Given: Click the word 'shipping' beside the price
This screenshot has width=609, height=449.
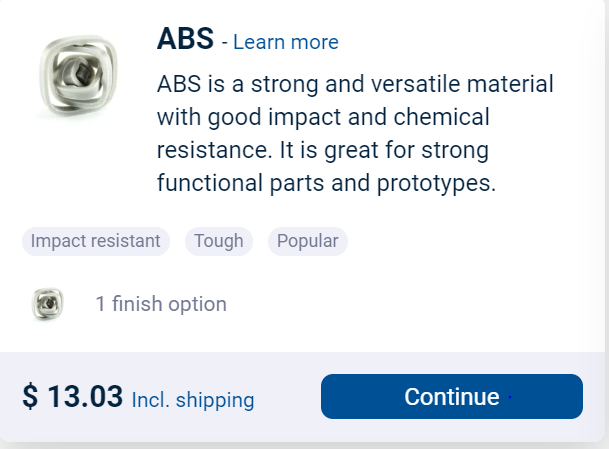Looking at the screenshot, I should point(215,400).
